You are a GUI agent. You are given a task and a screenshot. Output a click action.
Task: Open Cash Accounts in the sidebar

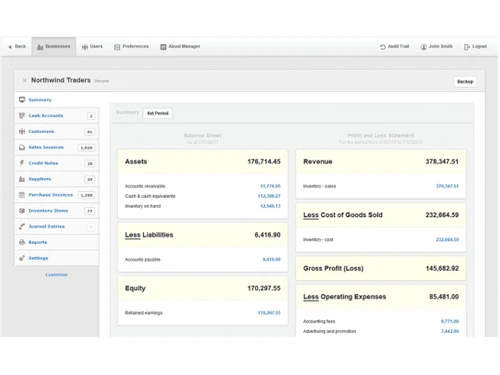[46, 116]
